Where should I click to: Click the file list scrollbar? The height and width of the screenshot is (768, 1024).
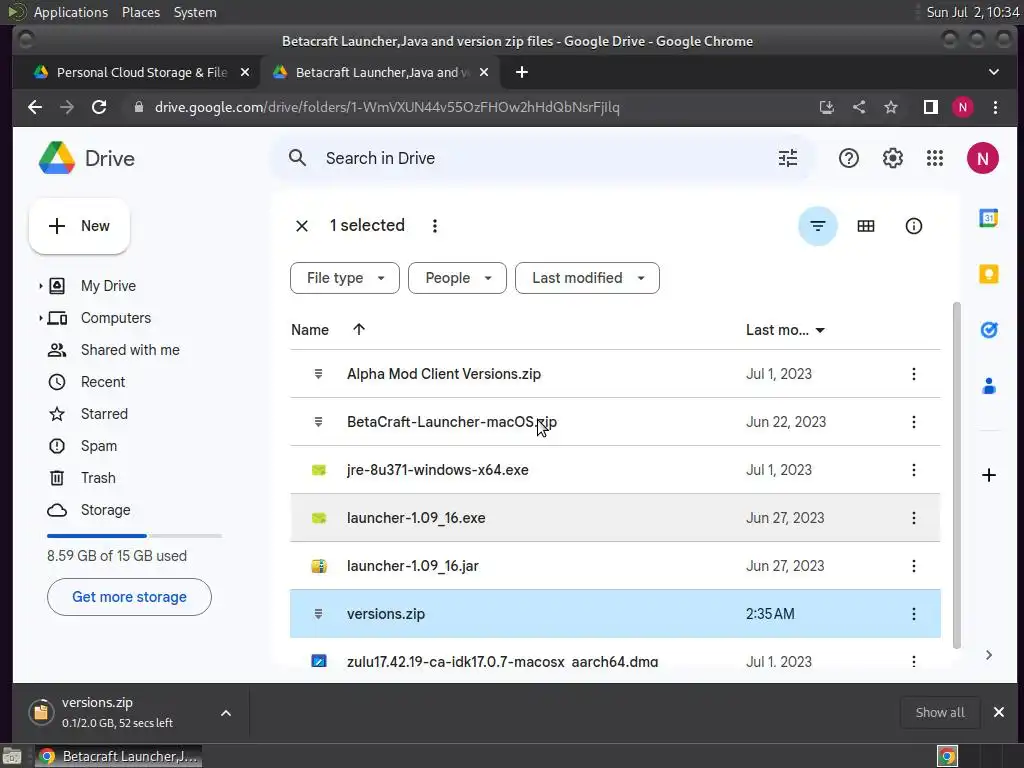point(956,475)
